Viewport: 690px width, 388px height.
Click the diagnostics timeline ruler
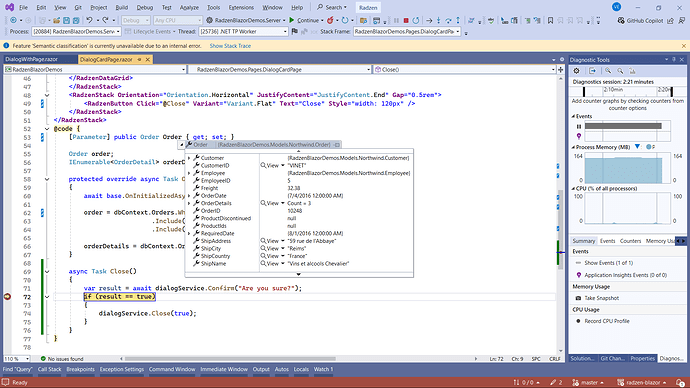(x=628, y=92)
